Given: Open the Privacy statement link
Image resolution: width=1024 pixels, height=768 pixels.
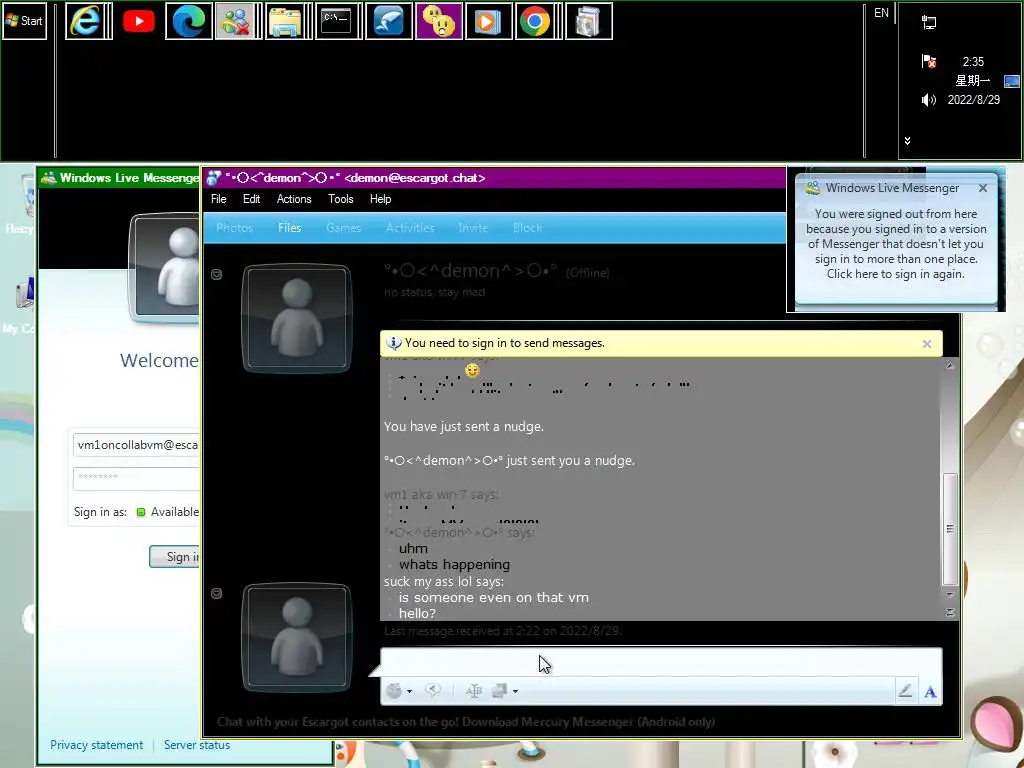Looking at the screenshot, I should click(96, 745).
